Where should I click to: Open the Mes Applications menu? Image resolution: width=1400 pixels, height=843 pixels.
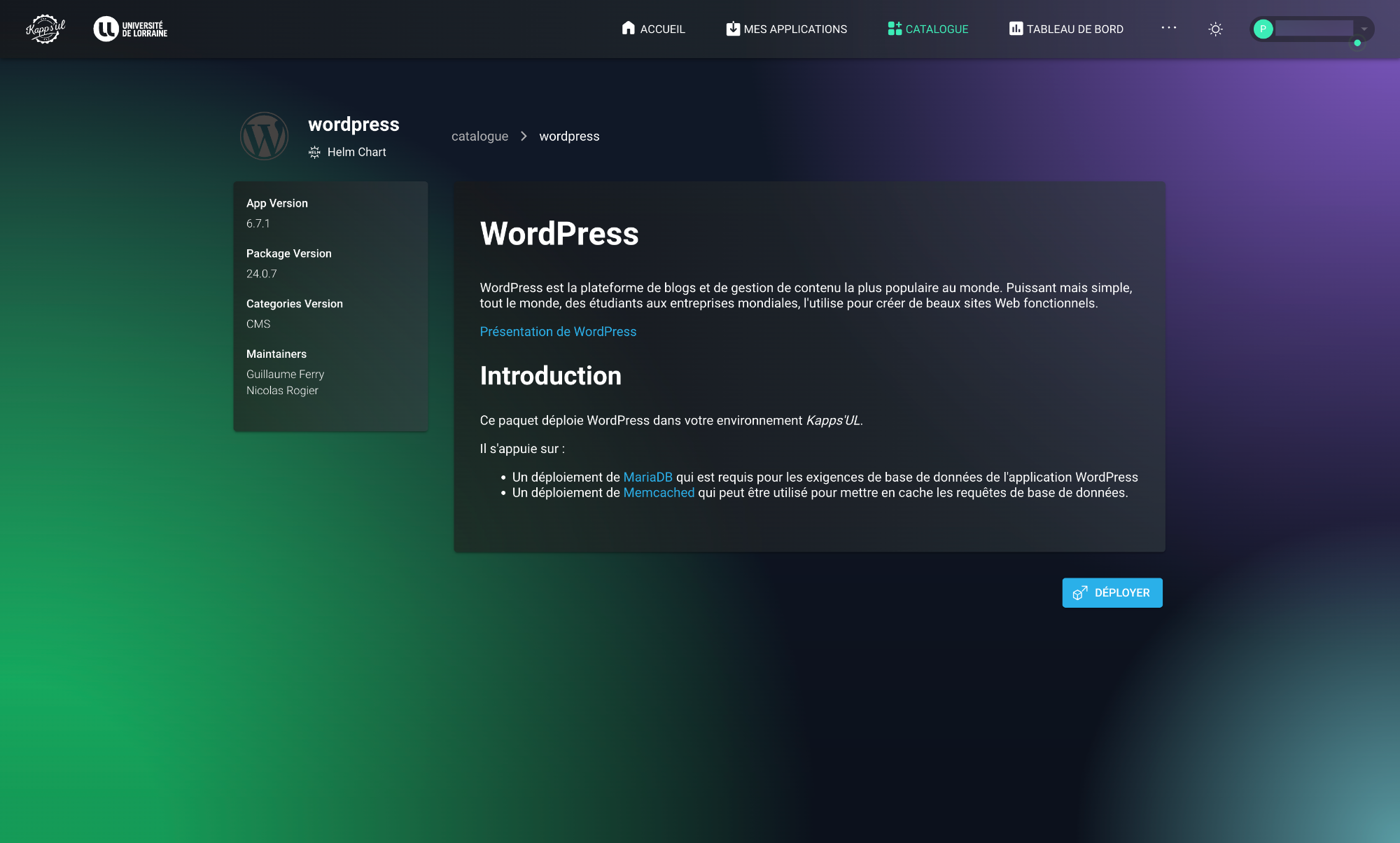click(794, 29)
